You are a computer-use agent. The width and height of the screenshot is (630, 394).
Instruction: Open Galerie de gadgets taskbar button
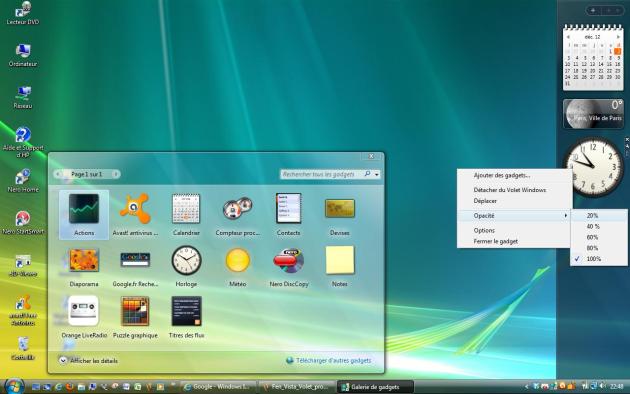[x=375, y=387]
